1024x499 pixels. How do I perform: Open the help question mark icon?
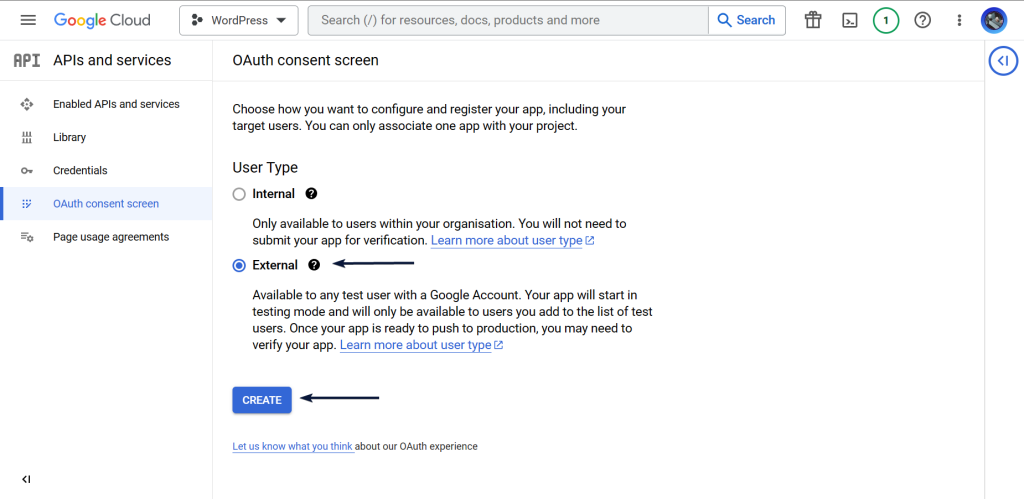pyautogui.click(x=922, y=20)
